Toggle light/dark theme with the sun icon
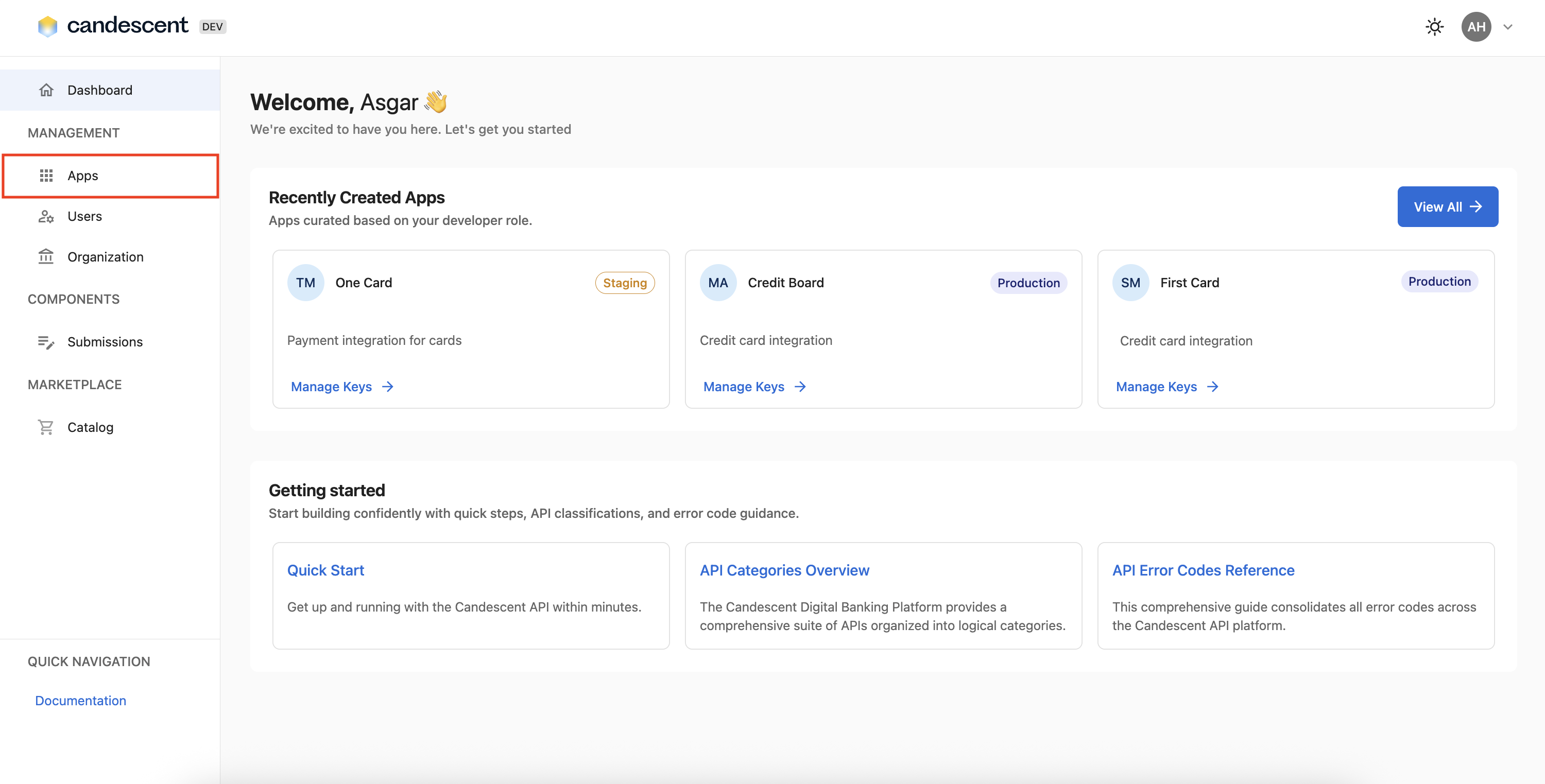Image resolution: width=1545 pixels, height=784 pixels. pos(1434,26)
